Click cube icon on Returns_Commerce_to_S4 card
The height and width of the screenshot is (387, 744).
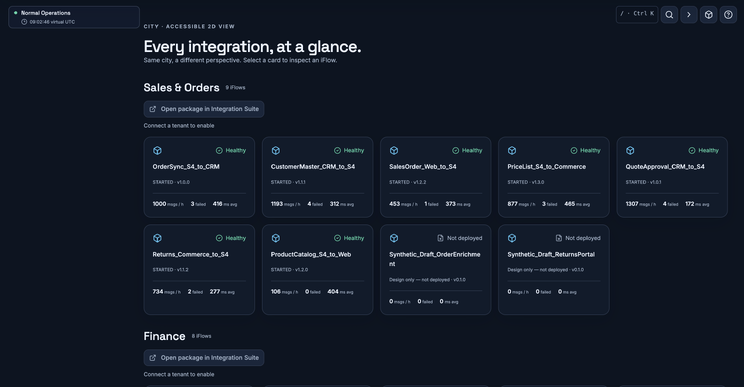(158, 238)
